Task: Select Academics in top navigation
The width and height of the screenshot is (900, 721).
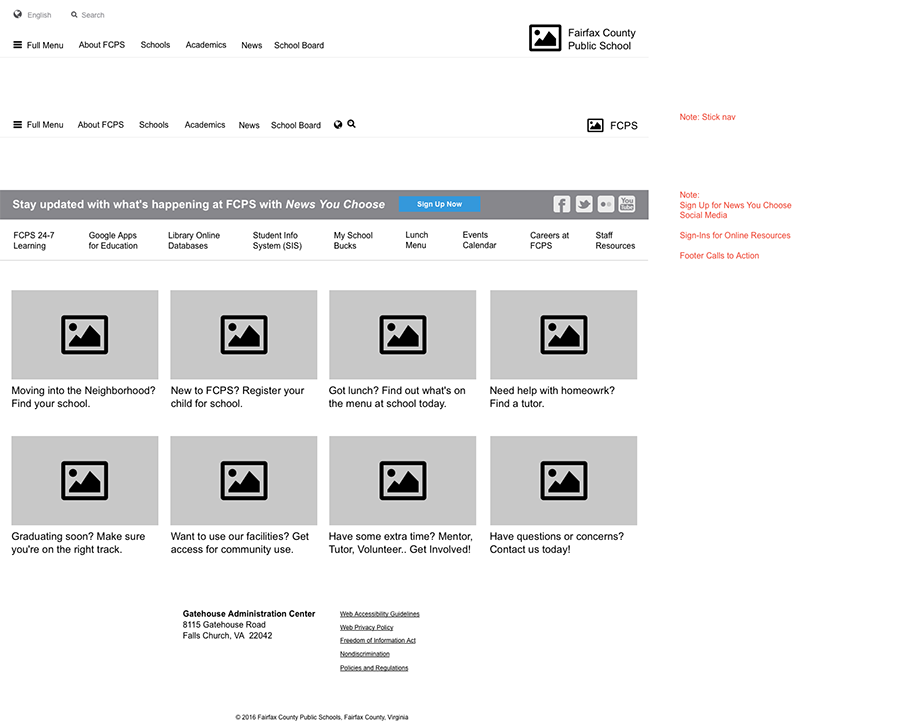Action: pyautogui.click(x=205, y=45)
